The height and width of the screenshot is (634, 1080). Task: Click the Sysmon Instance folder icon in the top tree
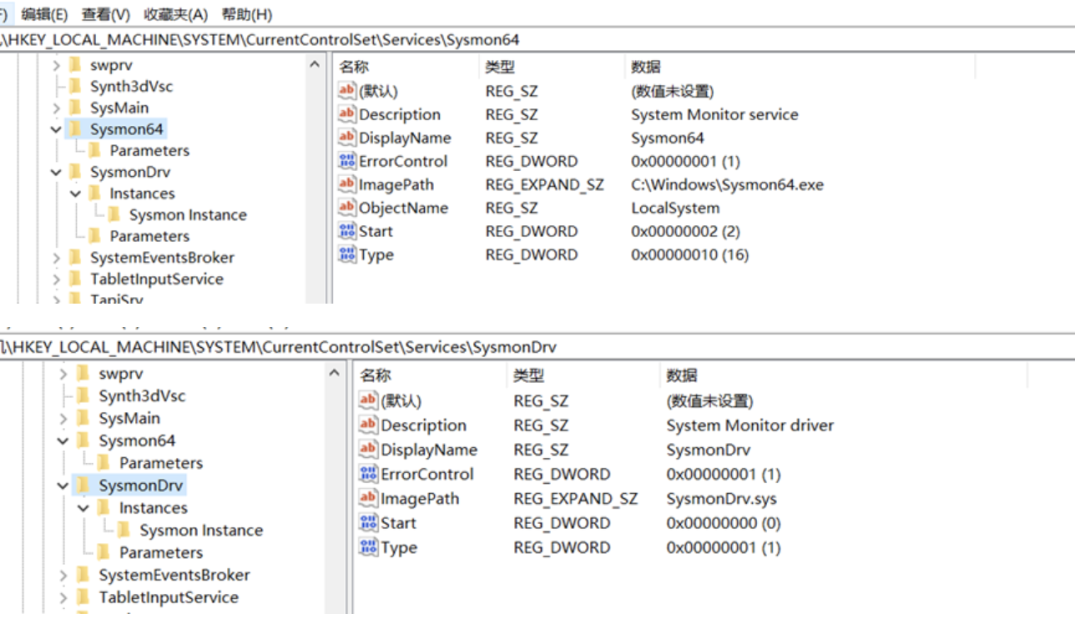[115, 214]
